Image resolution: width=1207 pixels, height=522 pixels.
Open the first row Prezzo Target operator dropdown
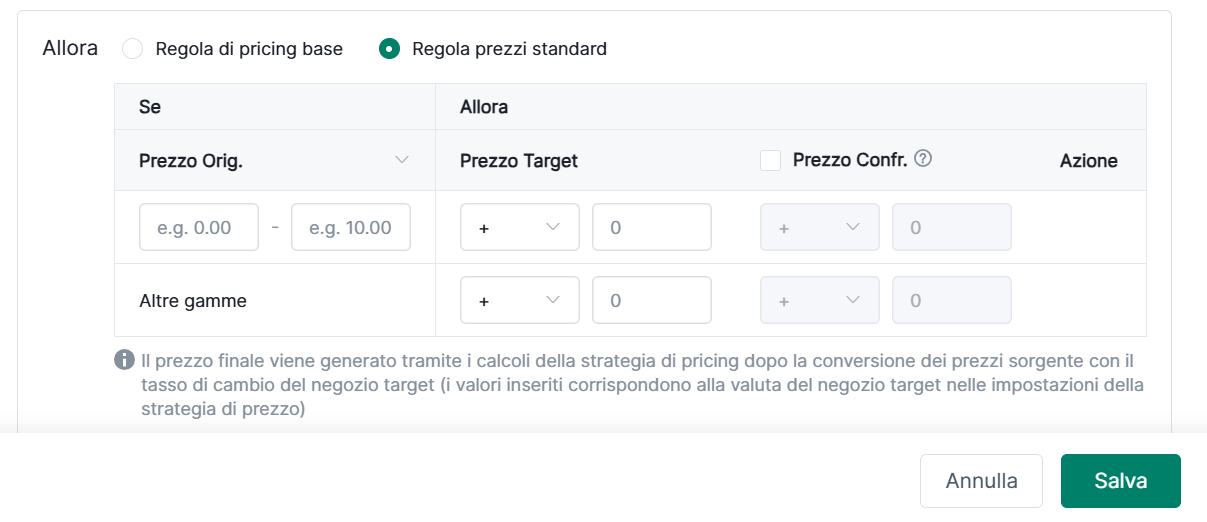point(519,227)
